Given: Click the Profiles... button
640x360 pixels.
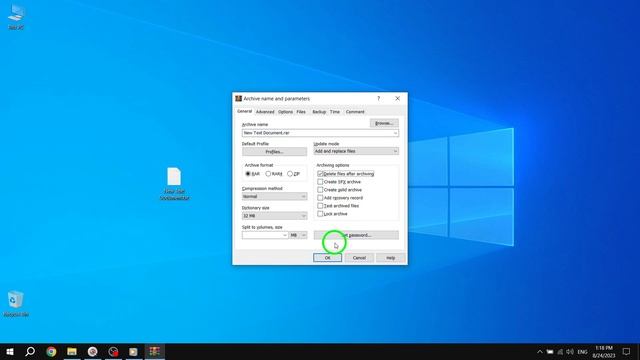Looking at the screenshot, I should (x=274, y=152).
